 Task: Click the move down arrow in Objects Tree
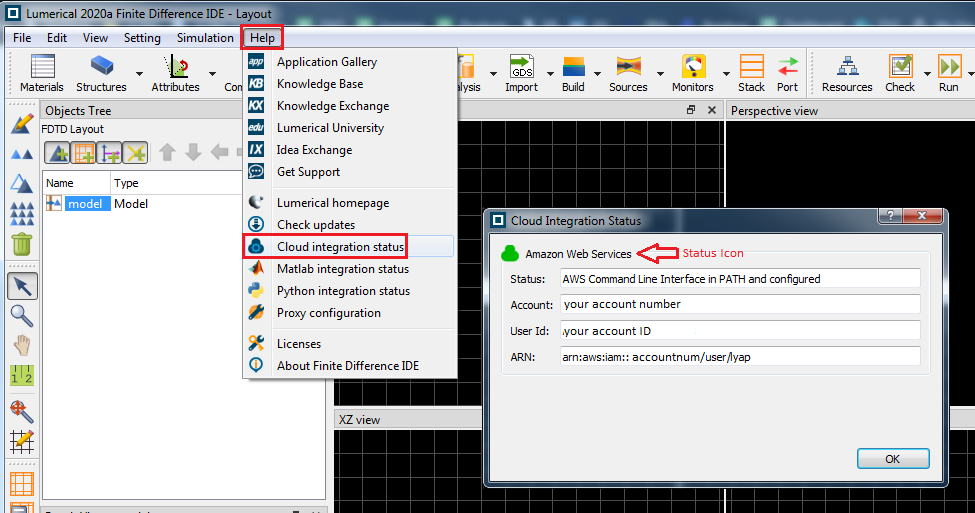(193, 152)
